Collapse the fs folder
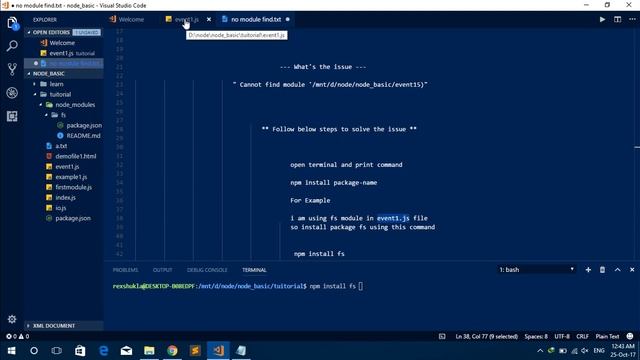Image resolution: width=640 pixels, height=360 pixels. click(63, 115)
